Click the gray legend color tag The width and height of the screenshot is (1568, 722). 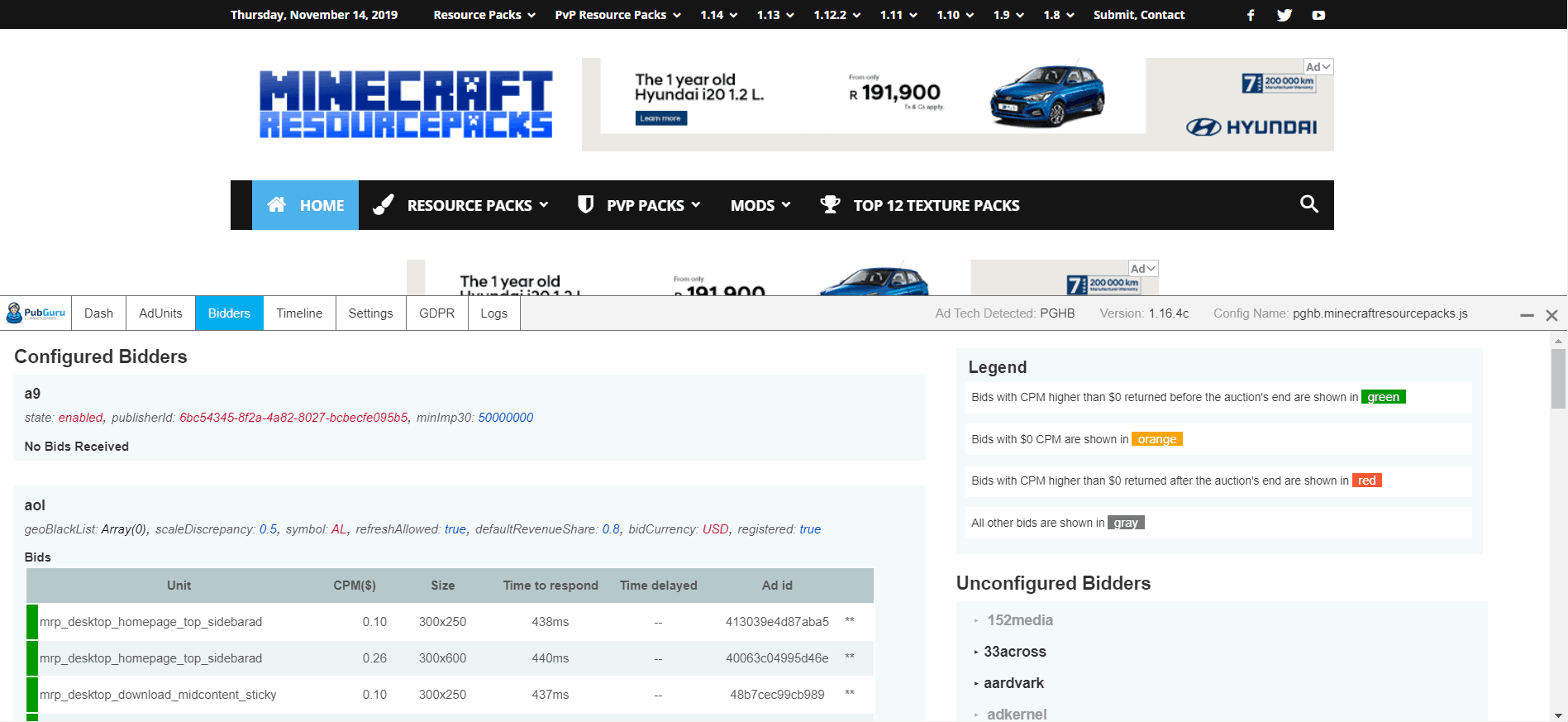1126,523
